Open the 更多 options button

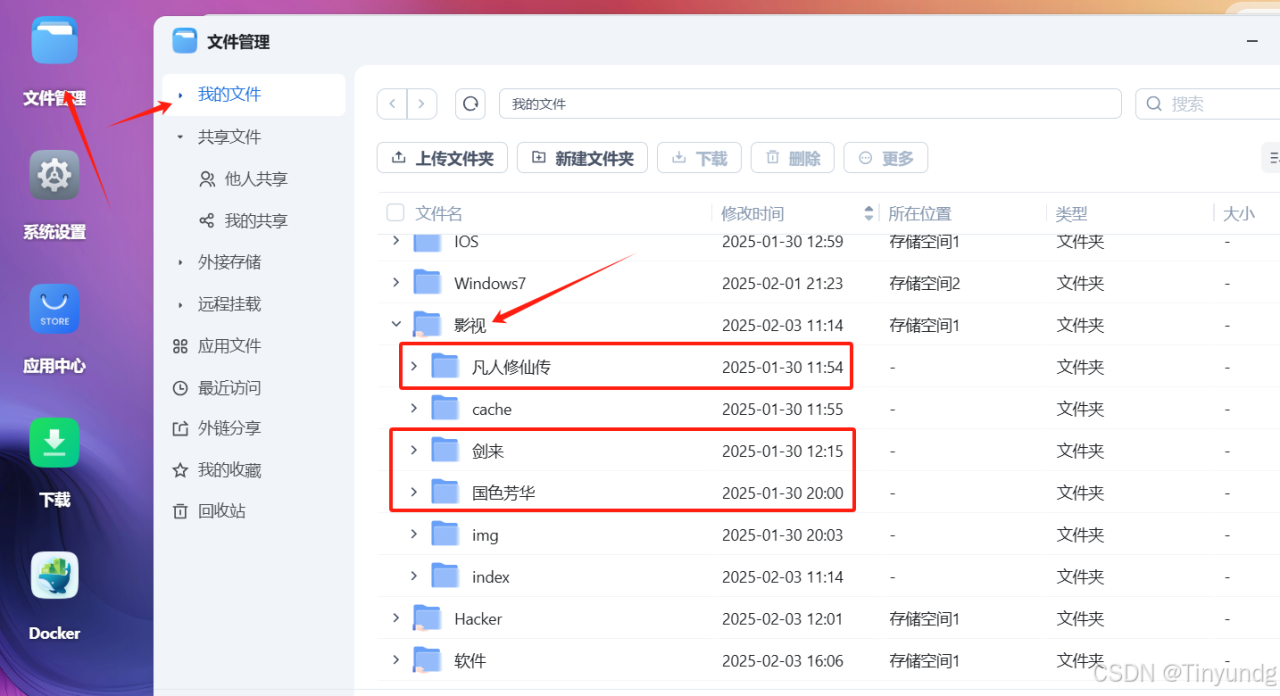pos(885,157)
